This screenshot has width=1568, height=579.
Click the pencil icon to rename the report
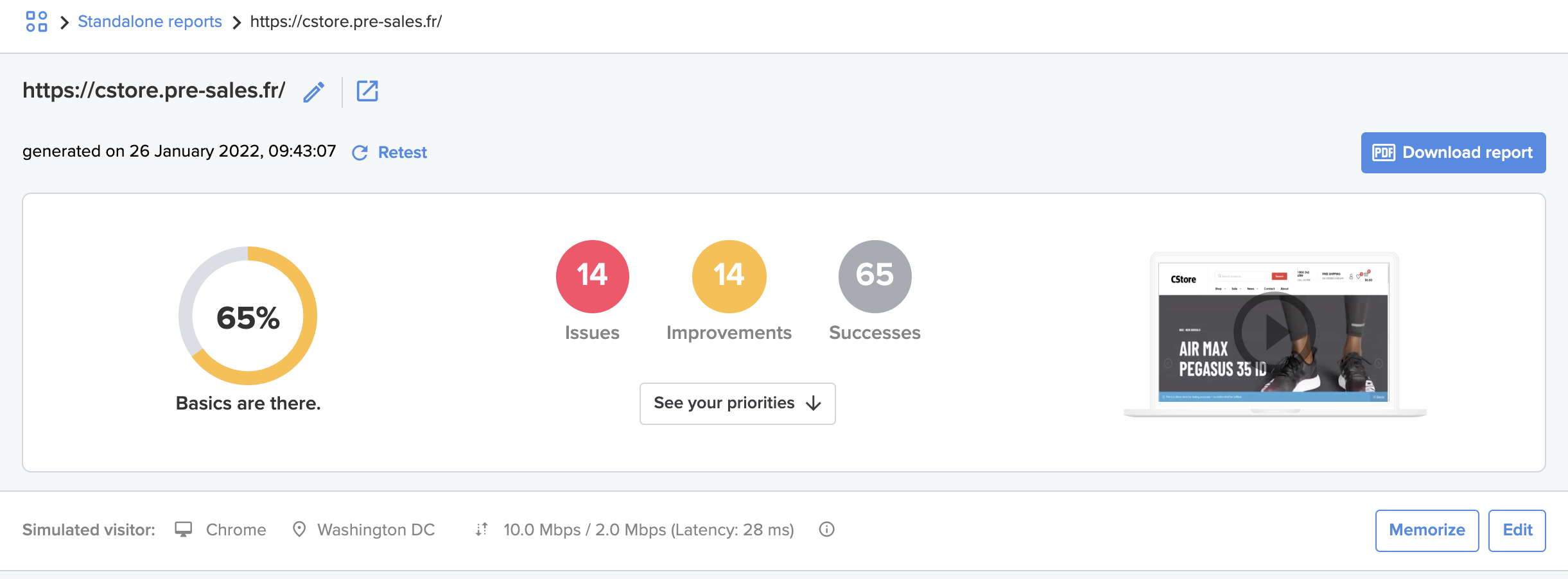pos(314,92)
